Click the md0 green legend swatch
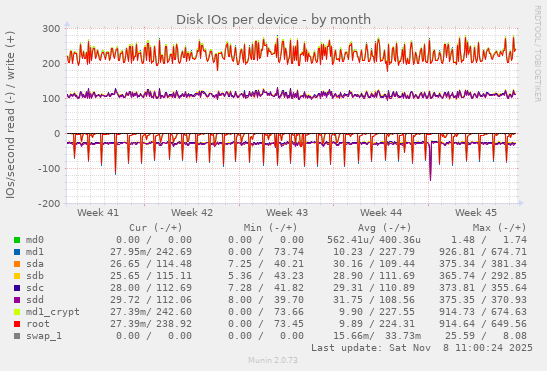Image resolution: width=547 pixels, height=371 pixels. point(17,240)
